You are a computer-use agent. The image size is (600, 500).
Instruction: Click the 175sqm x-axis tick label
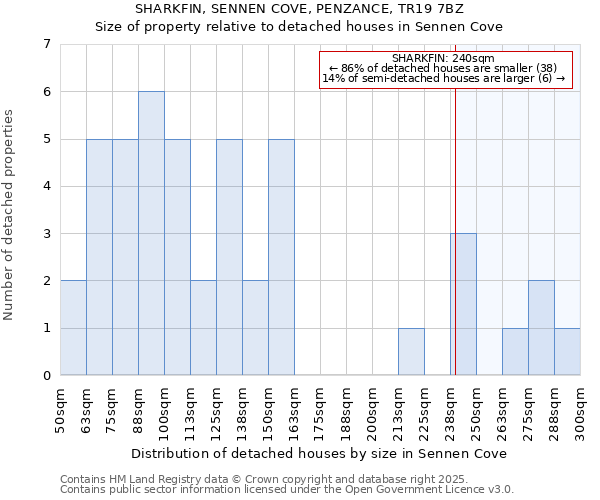pos(320,409)
